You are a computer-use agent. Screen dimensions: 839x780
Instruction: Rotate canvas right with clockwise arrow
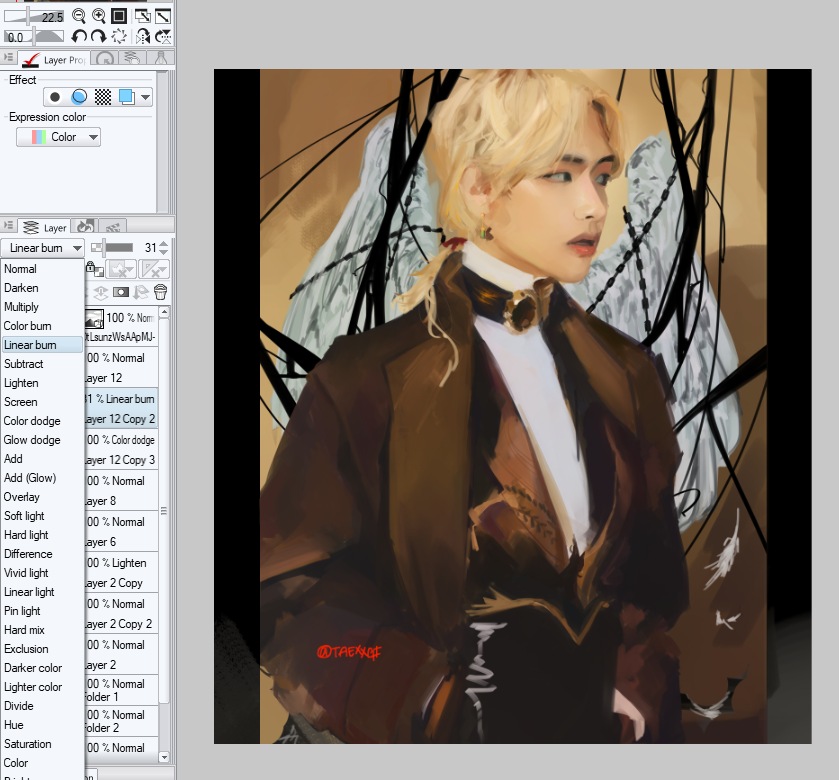coord(98,36)
